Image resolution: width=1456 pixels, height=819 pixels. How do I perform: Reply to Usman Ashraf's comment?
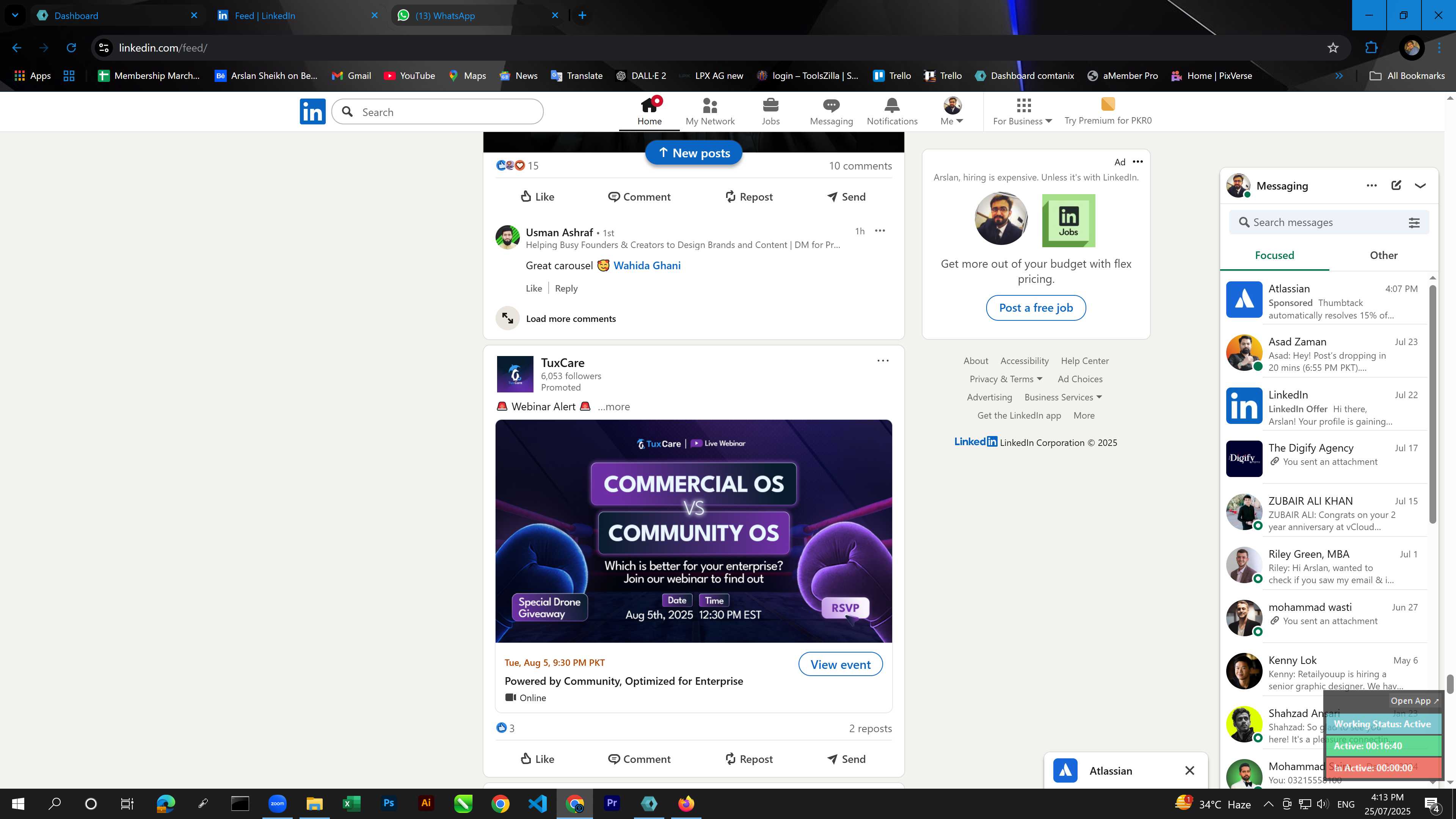pyautogui.click(x=566, y=288)
